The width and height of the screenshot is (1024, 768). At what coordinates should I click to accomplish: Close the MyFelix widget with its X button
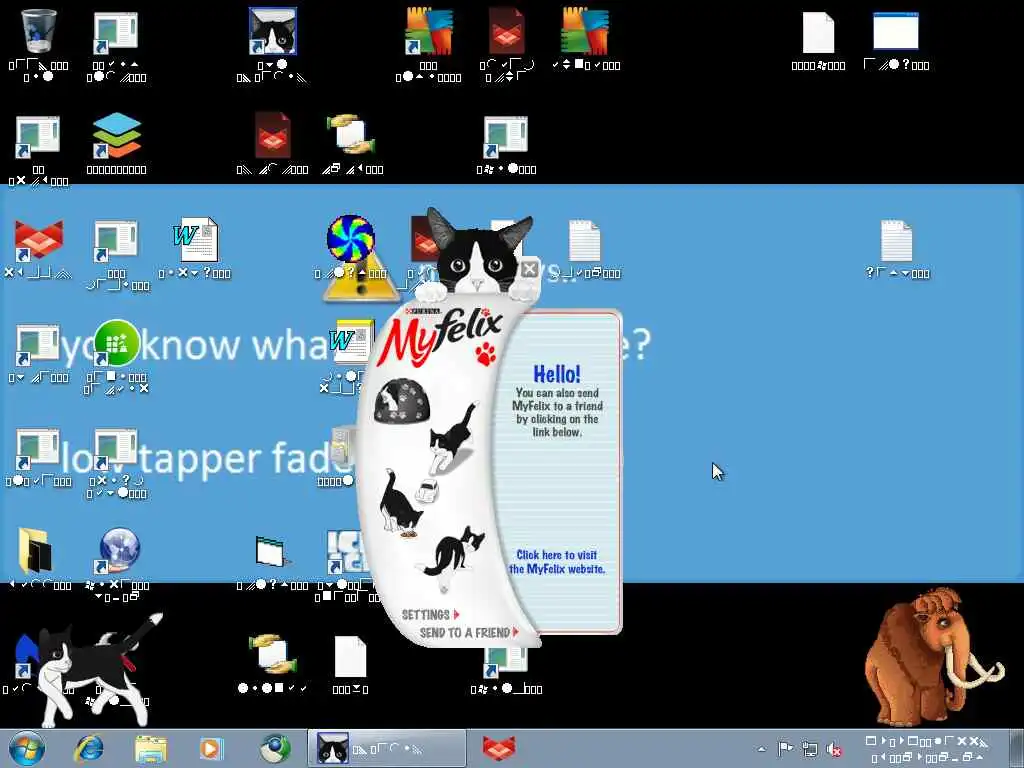[530, 268]
